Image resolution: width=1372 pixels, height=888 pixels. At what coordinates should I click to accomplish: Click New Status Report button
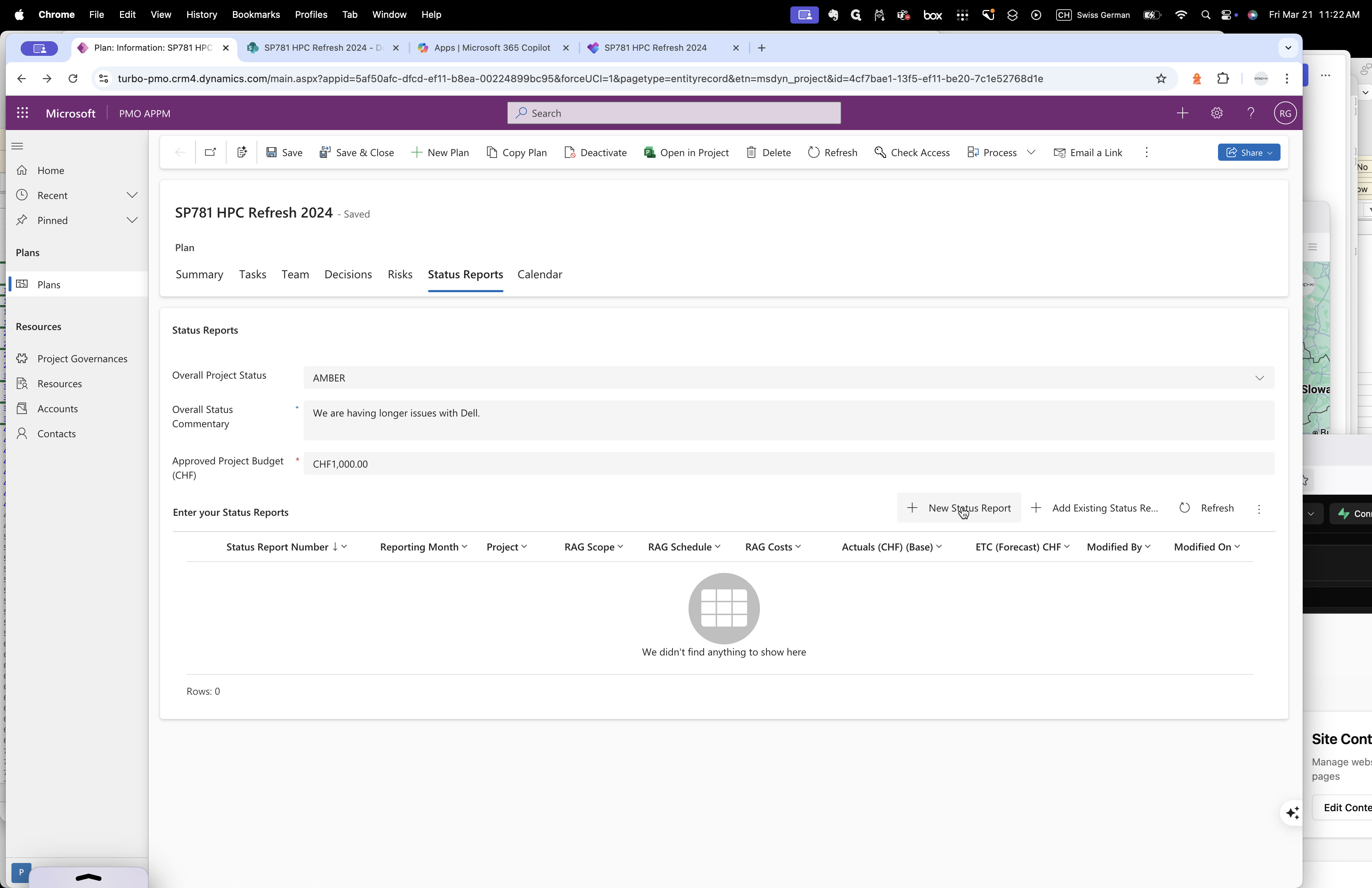pos(959,508)
